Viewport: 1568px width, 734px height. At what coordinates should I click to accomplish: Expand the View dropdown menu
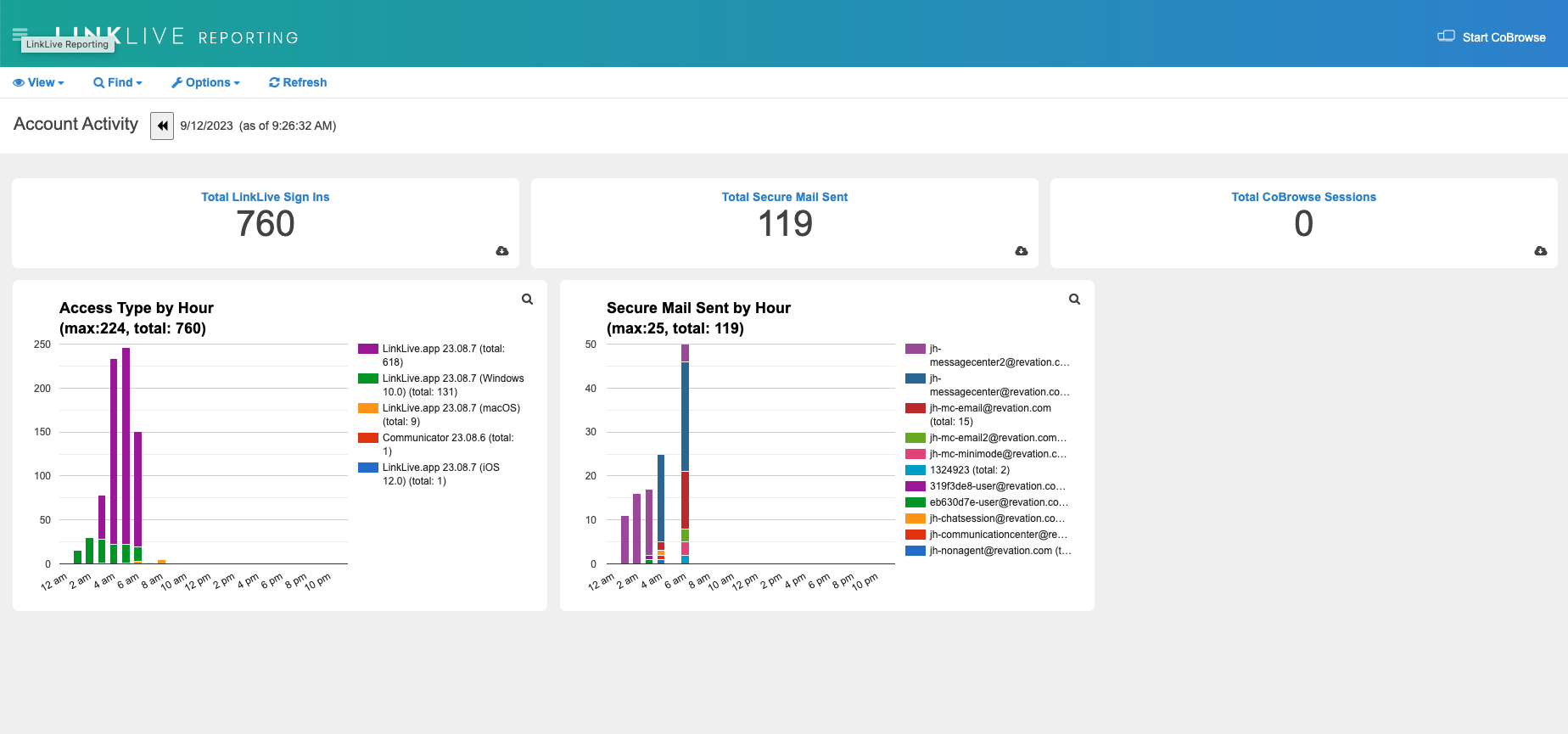coord(39,82)
